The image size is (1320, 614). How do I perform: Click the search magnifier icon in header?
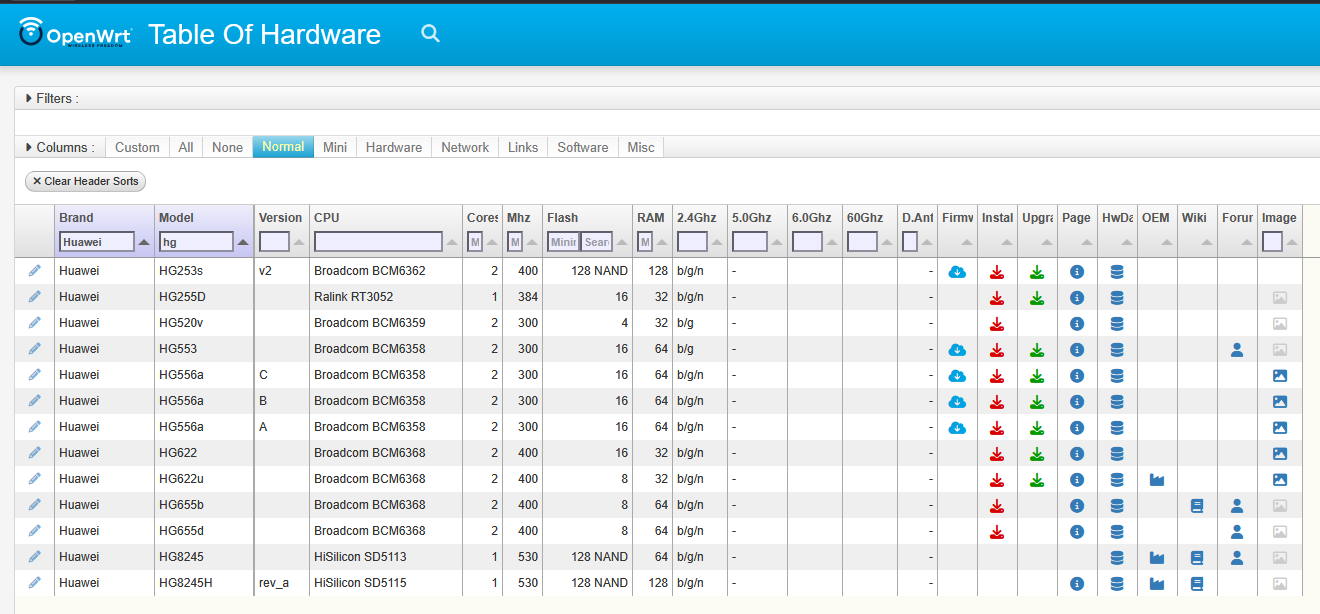[x=430, y=33]
